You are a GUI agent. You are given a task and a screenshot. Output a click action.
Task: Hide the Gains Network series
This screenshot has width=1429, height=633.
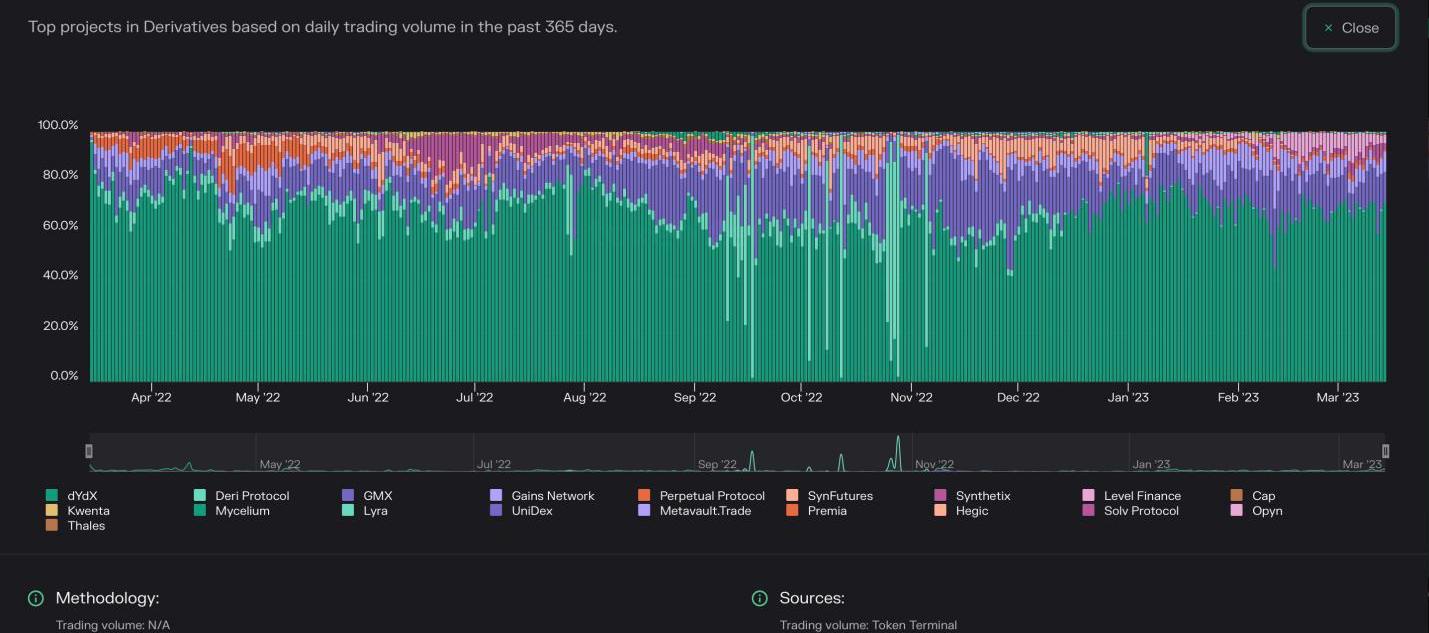[552, 496]
